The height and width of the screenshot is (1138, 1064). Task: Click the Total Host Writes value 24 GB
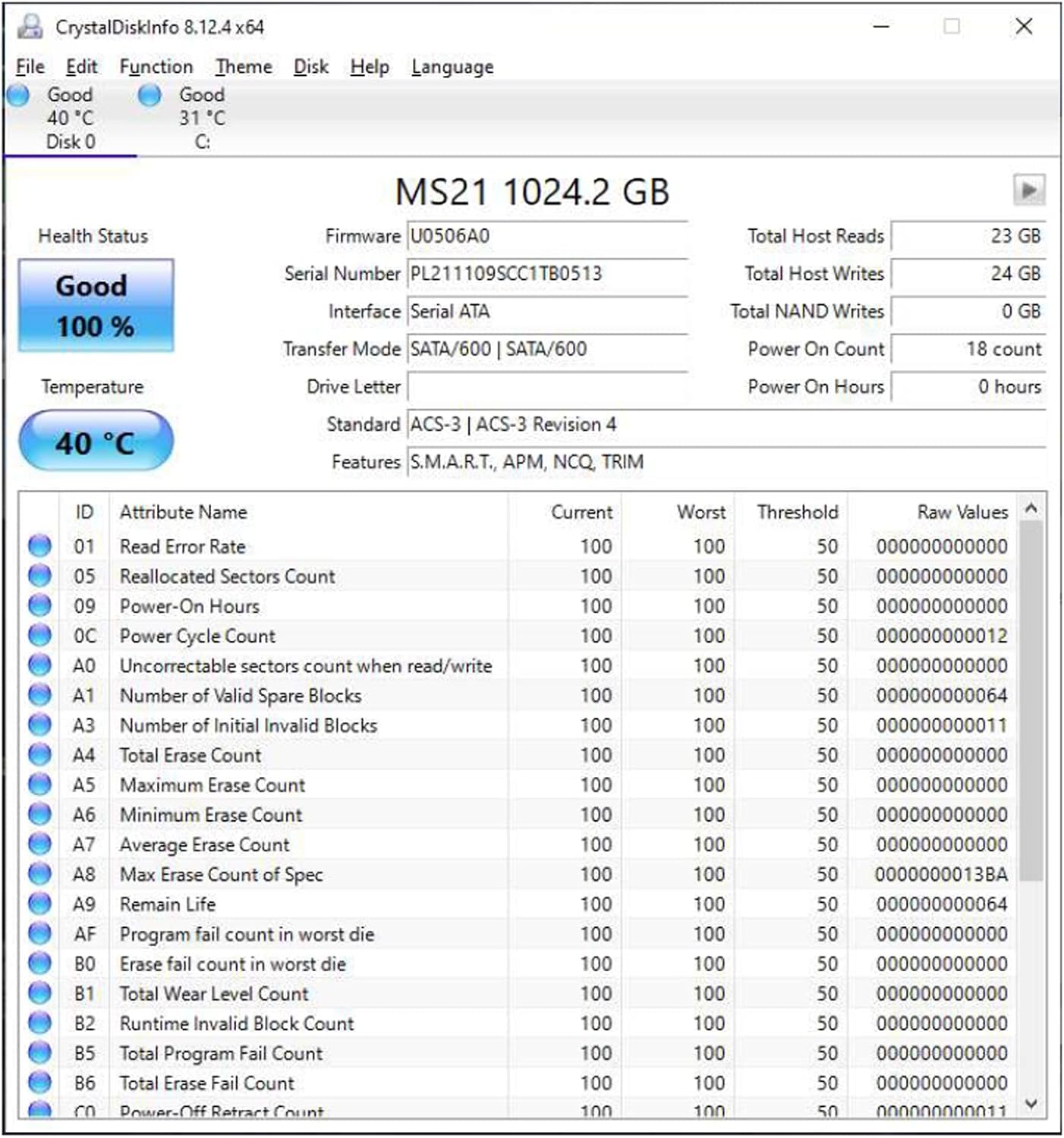tap(968, 273)
